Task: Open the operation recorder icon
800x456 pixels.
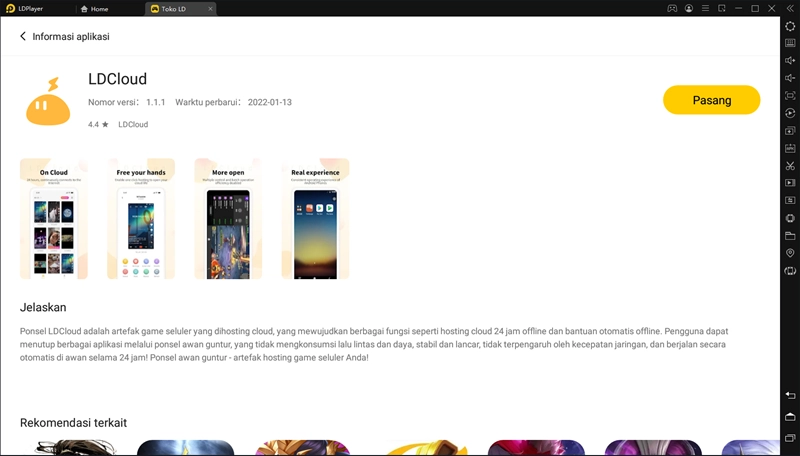Action: [790, 200]
